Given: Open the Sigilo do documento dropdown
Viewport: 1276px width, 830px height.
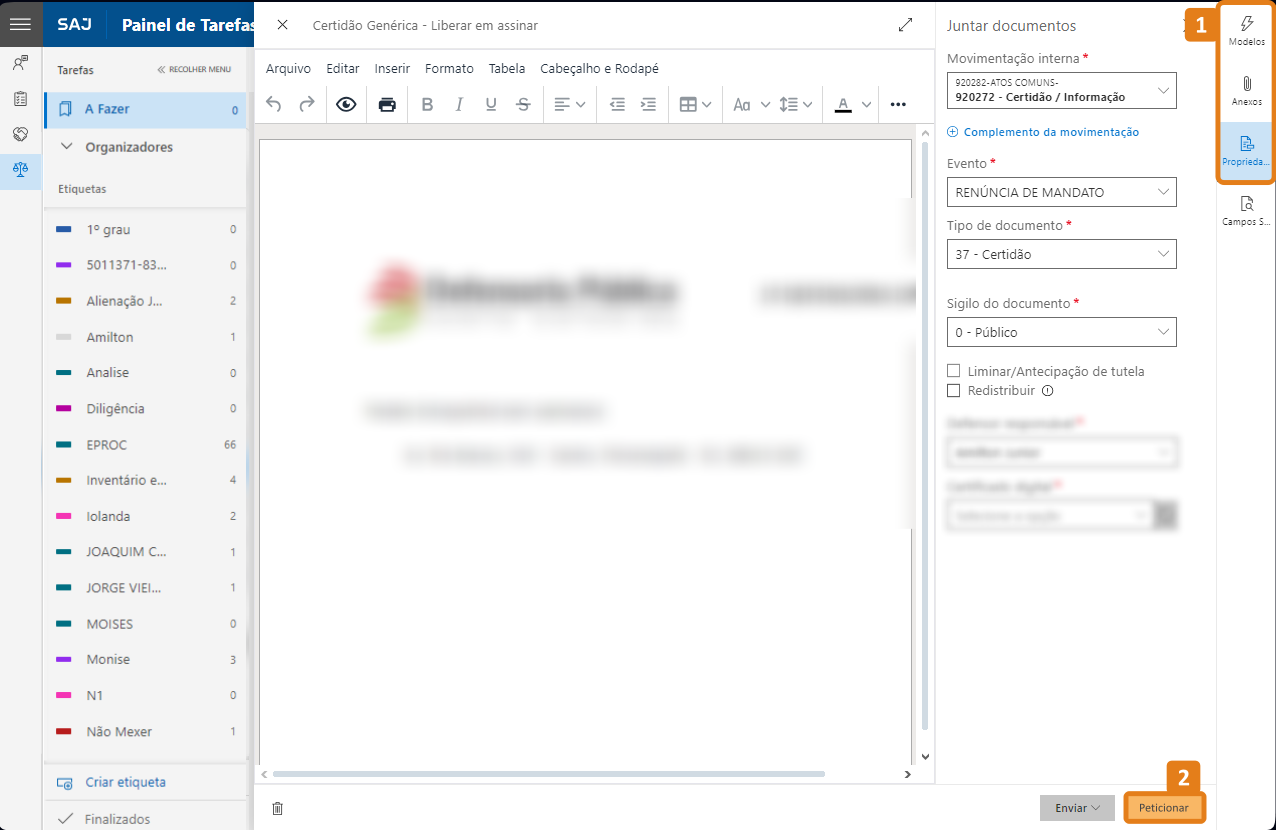Looking at the screenshot, I should [1062, 332].
